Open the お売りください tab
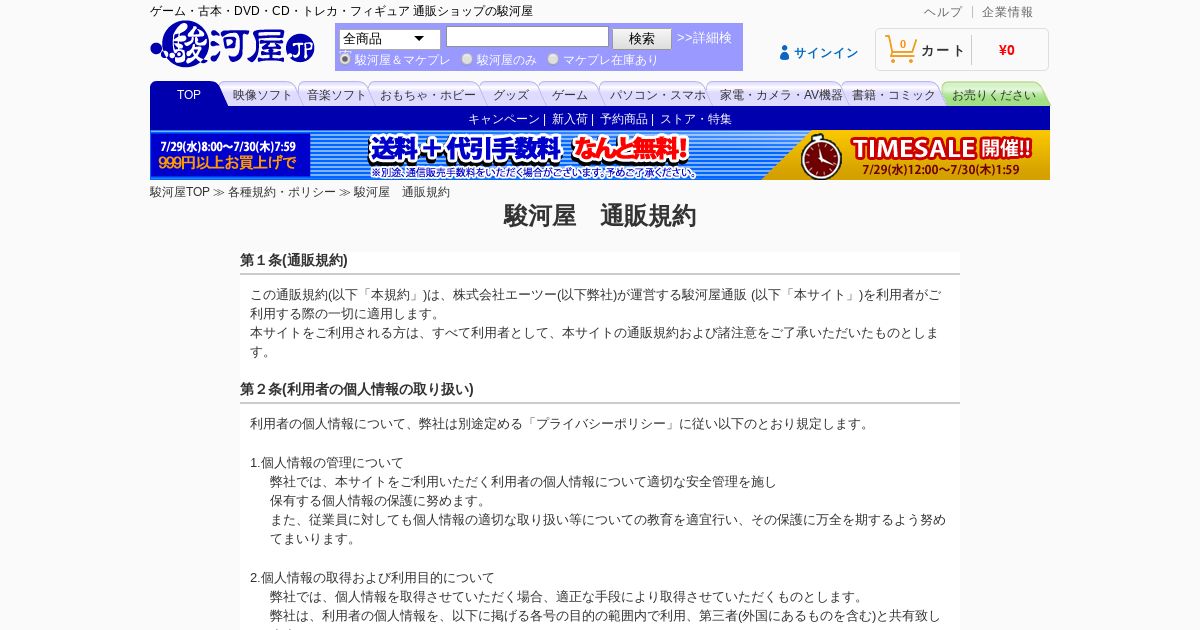Viewport: 1200px width, 630px height. (994, 95)
